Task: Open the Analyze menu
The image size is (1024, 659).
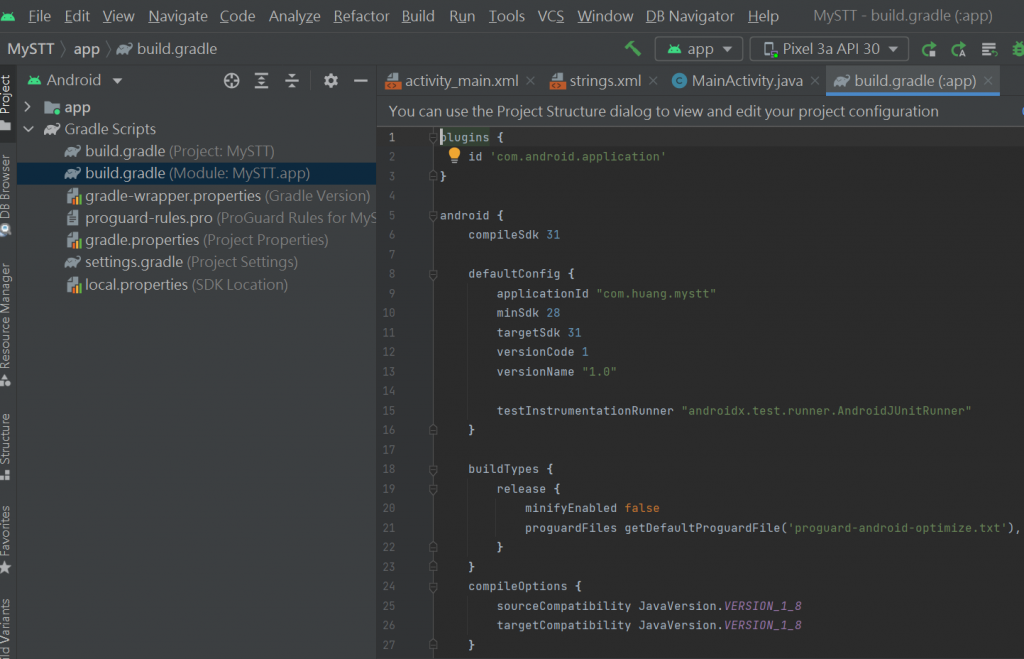Action: [x=294, y=16]
